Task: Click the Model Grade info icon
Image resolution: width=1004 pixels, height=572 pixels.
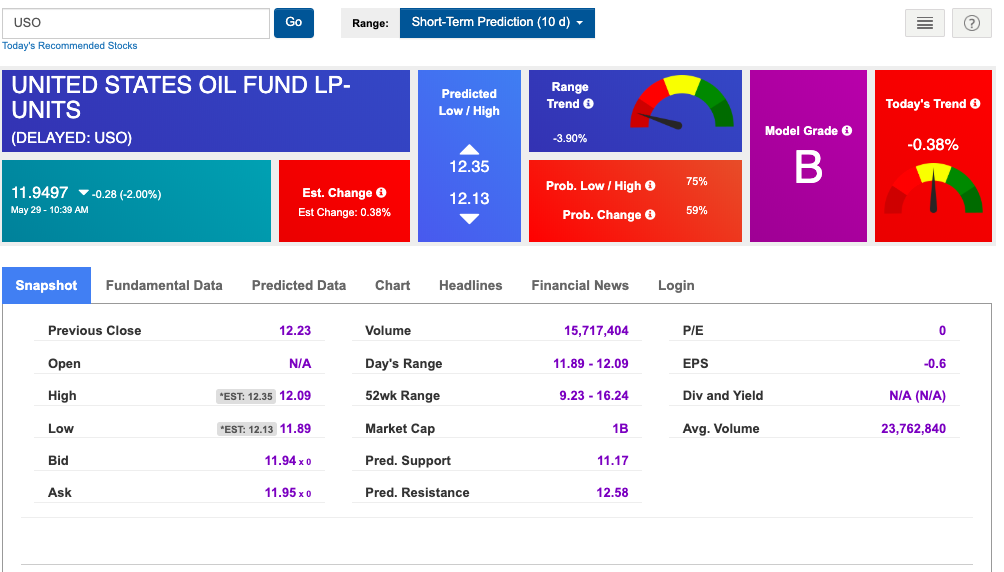Action: pyautogui.click(x=846, y=130)
